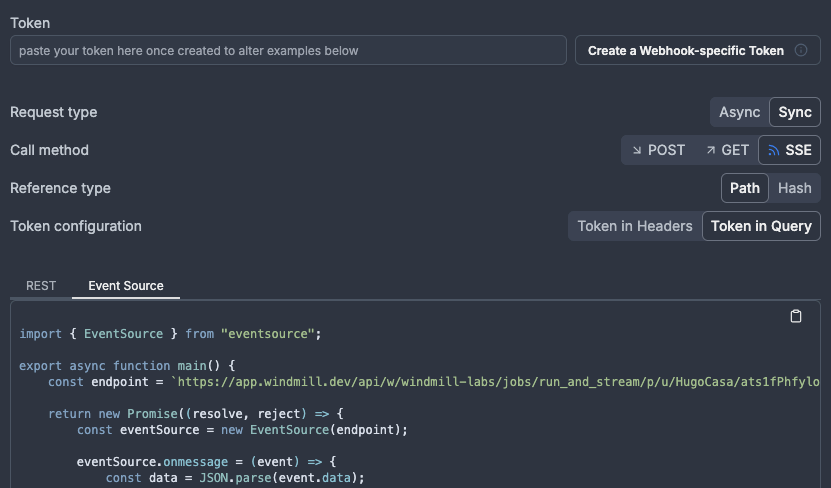Click the Token configuration label
831x488 pixels.
click(76, 226)
